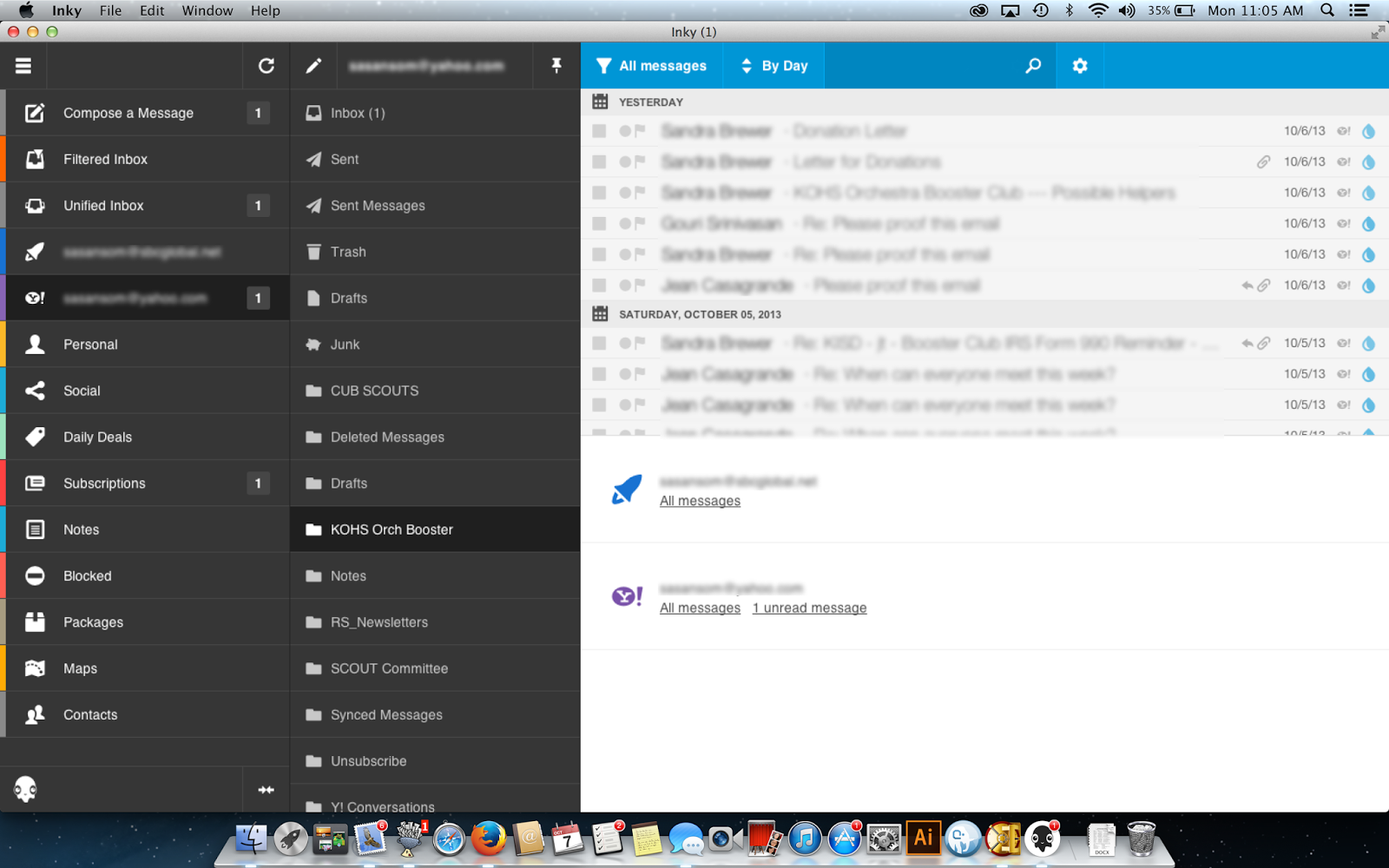This screenshot has width=1389, height=868.
Task: Open the SCOUT Committee folder
Action: point(435,668)
